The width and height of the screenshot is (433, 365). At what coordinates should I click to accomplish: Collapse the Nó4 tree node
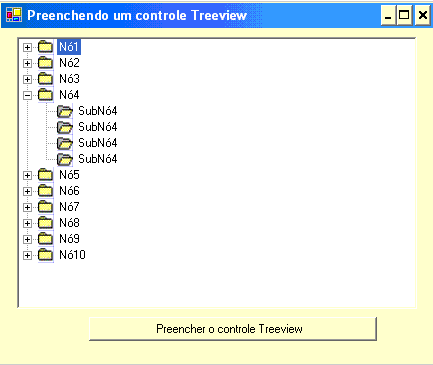point(27,95)
